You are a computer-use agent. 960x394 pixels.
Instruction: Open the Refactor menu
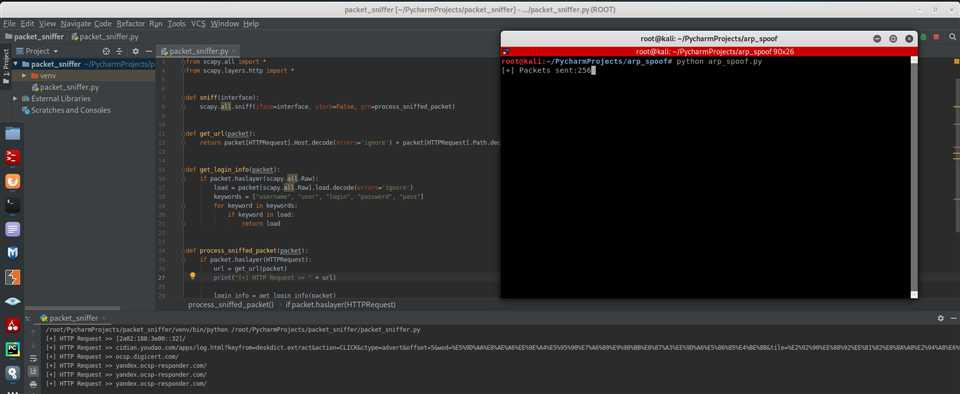click(x=130, y=24)
